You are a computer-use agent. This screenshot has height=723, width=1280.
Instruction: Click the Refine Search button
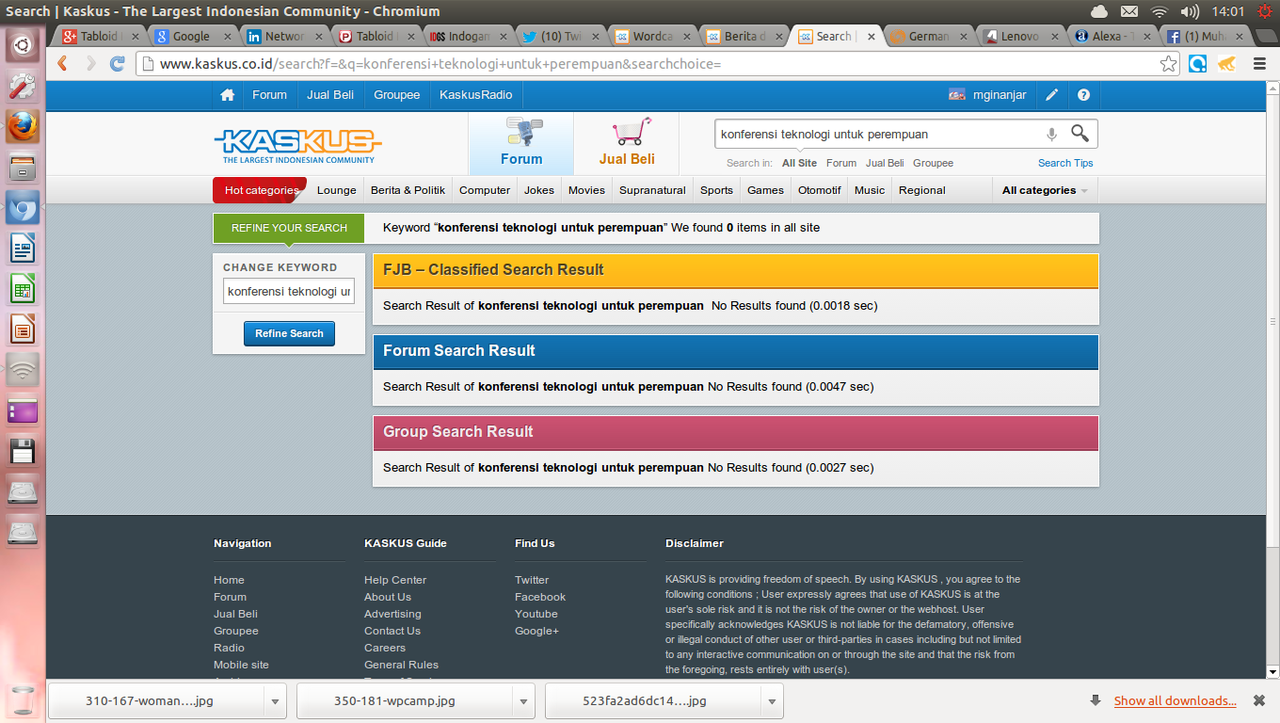pos(289,333)
